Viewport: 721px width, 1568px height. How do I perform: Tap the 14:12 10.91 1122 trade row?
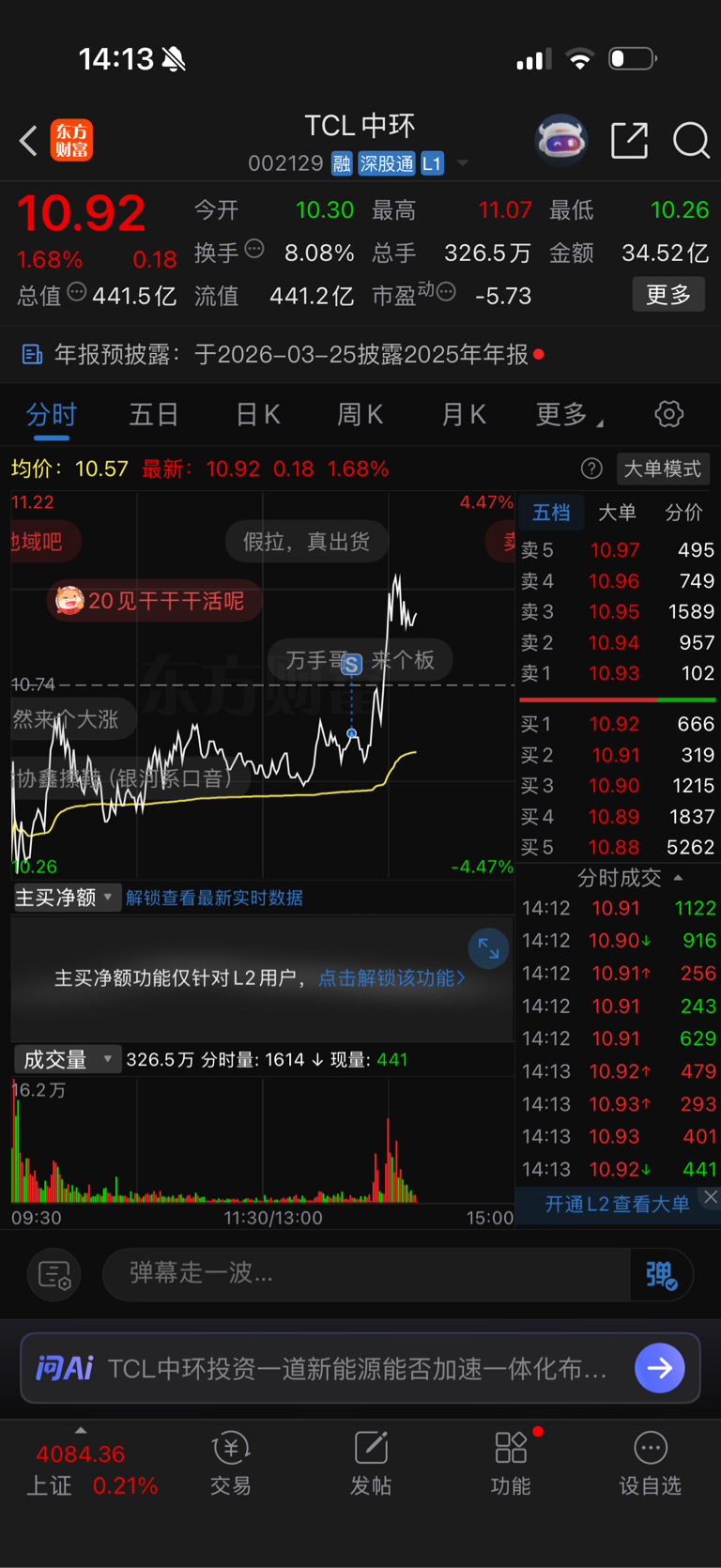(x=618, y=908)
